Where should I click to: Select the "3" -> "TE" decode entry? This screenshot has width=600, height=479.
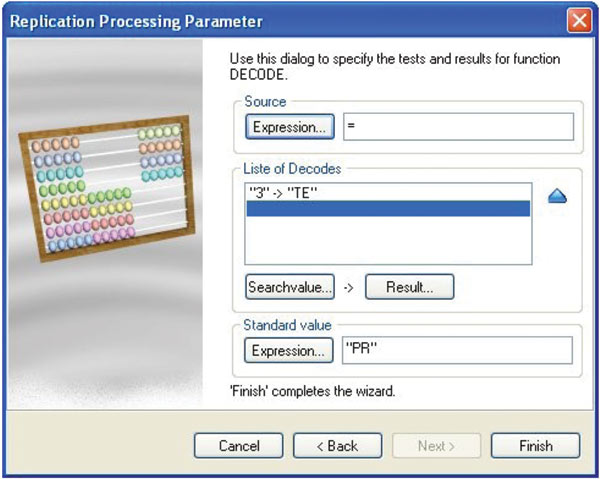coord(388,193)
